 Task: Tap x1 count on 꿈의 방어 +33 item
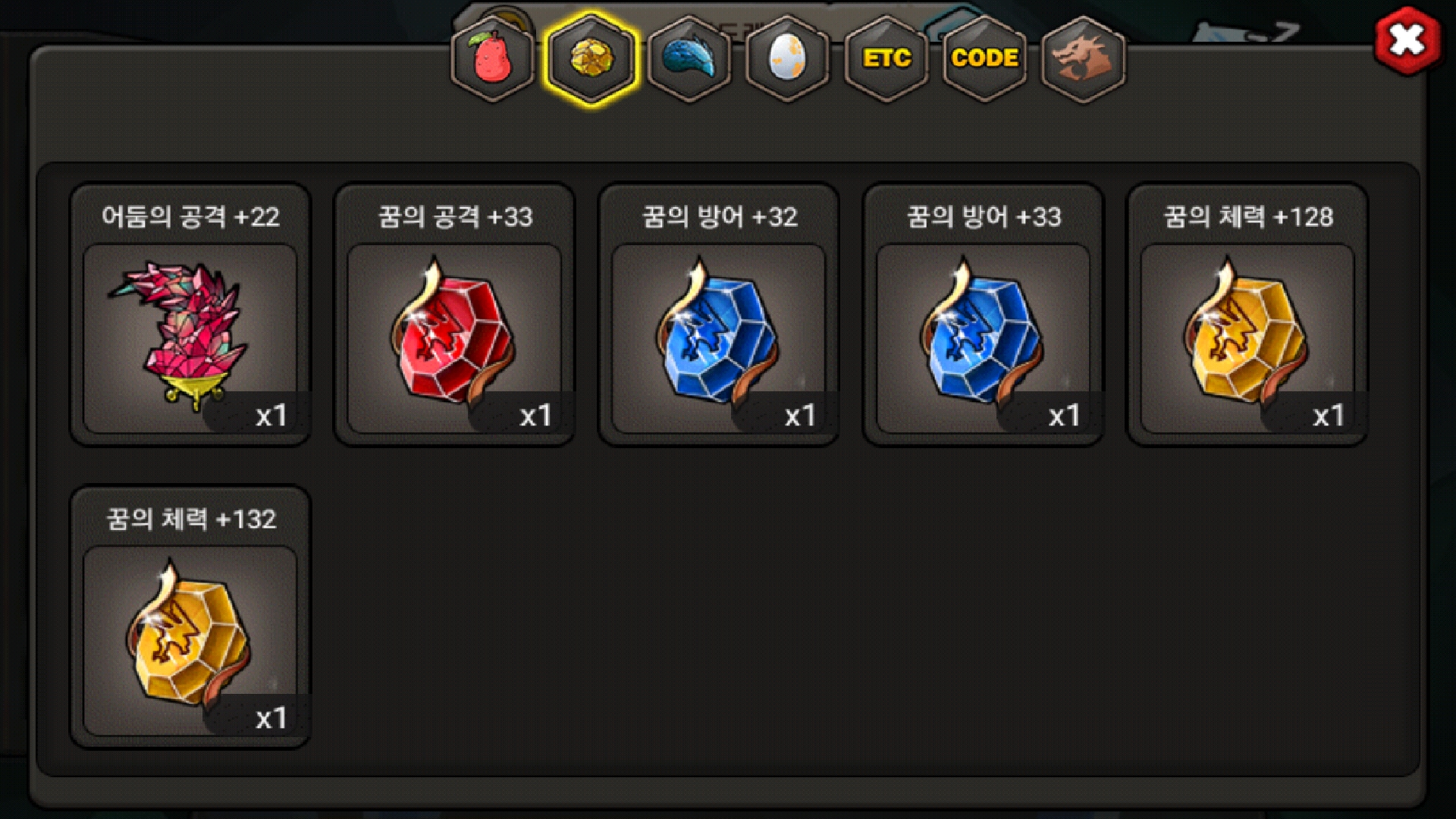[1064, 416]
